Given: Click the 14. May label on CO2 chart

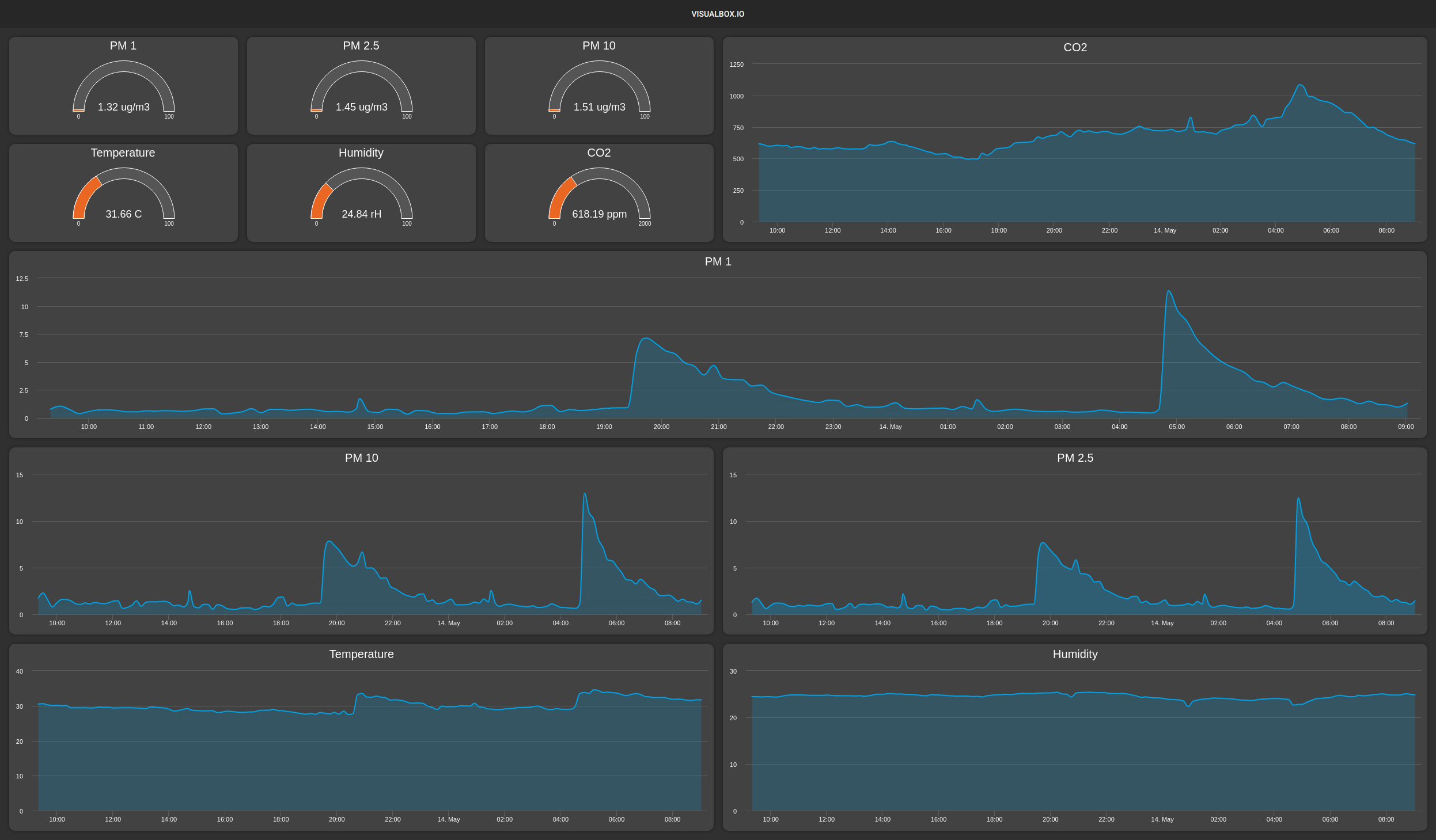Looking at the screenshot, I should tap(1165, 230).
